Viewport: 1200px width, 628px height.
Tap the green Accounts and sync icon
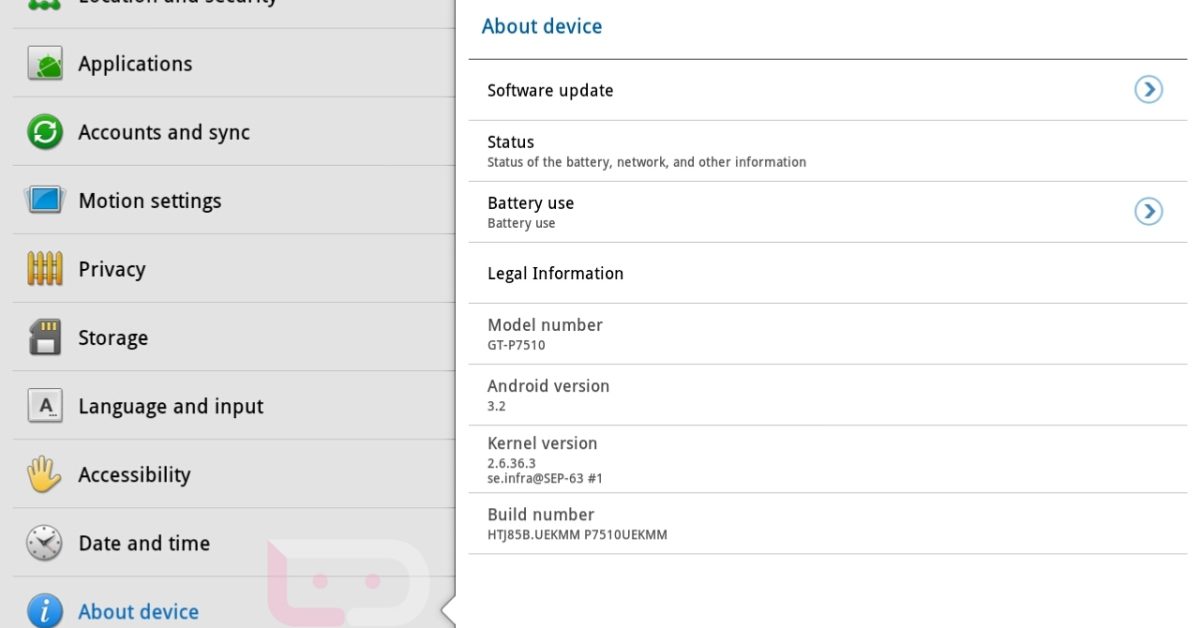45,132
